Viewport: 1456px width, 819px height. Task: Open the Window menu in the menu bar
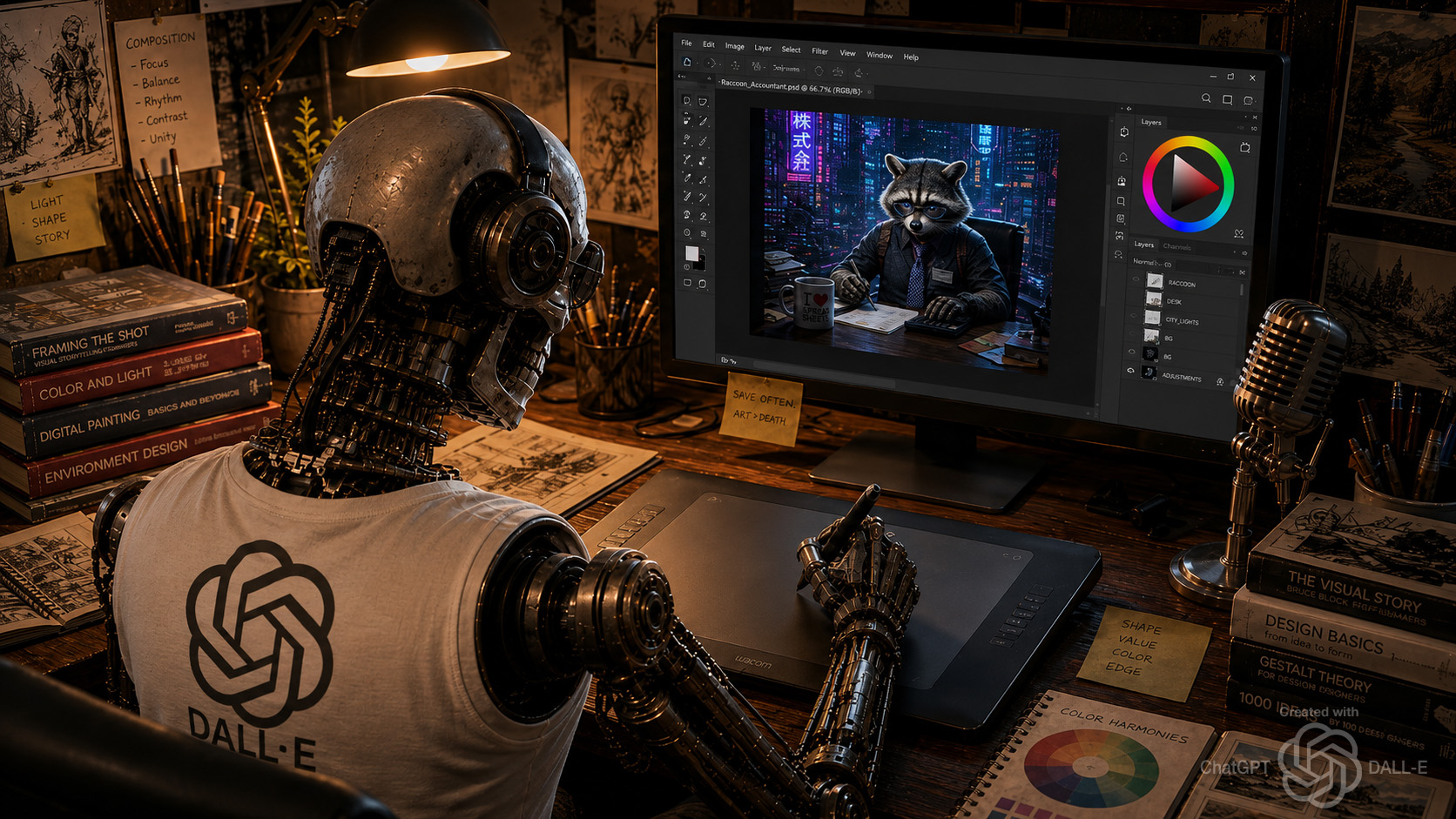tap(879, 55)
